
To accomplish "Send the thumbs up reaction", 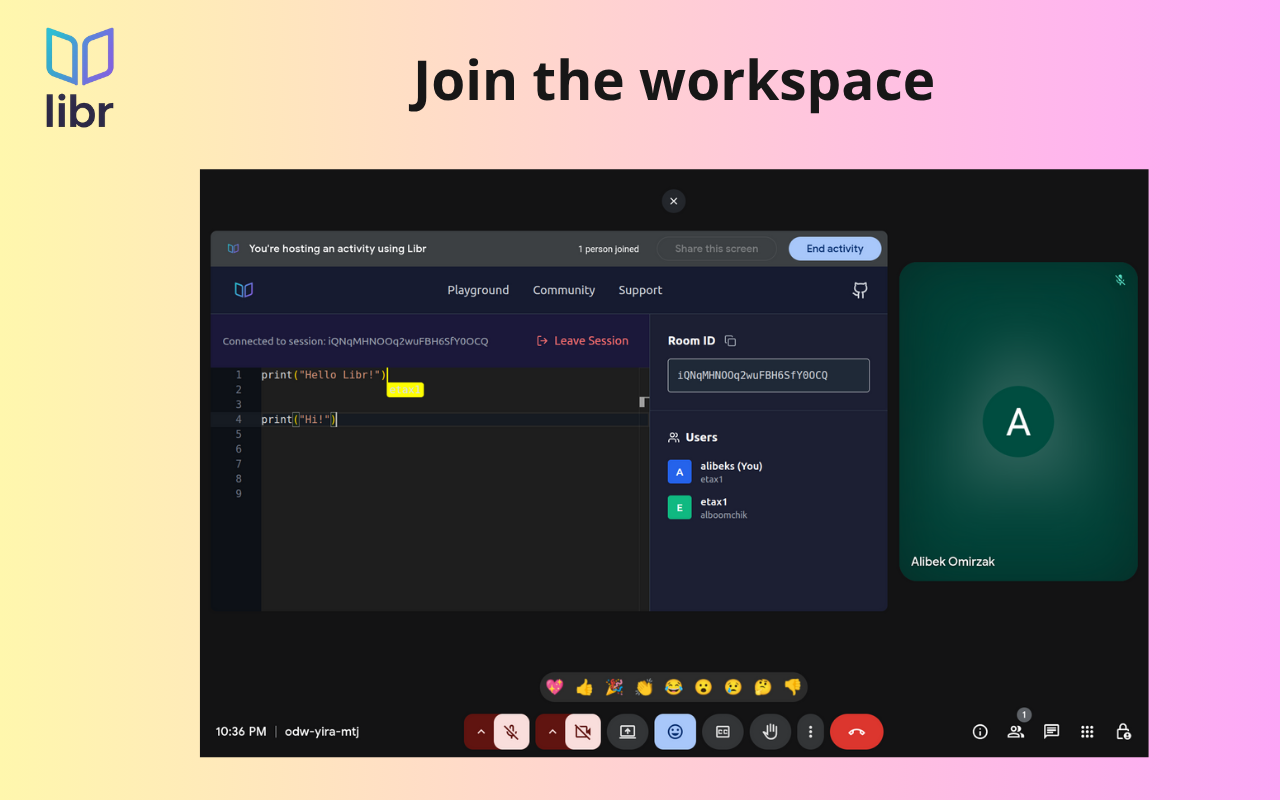I will pyautogui.click(x=585, y=687).
